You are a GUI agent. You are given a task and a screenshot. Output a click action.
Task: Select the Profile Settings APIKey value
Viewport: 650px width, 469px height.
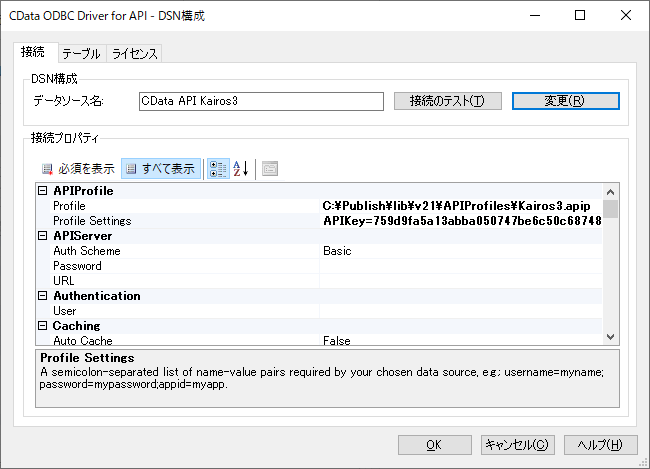coord(461,221)
